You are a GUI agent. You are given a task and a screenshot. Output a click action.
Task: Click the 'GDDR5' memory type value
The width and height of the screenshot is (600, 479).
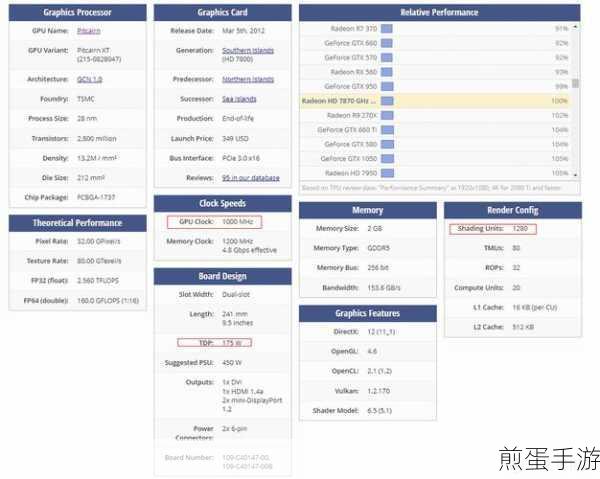[378, 248]
